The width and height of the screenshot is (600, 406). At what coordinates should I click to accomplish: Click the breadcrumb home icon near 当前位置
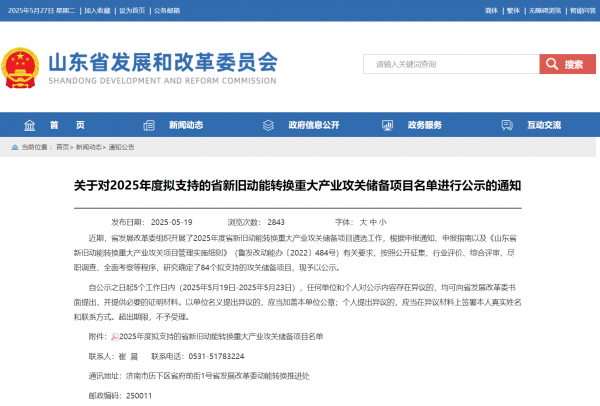pos(15,147)
